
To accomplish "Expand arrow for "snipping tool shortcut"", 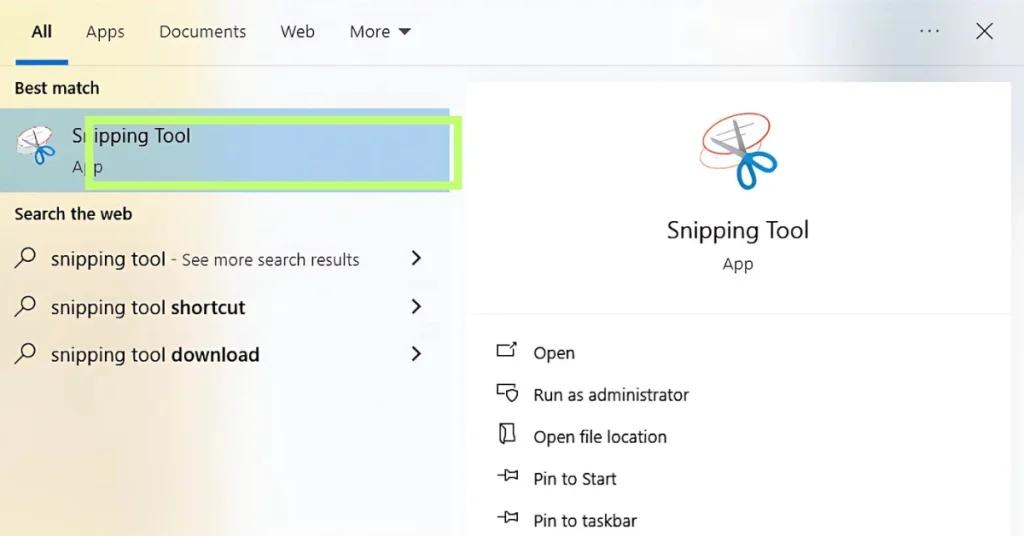I will [x=416, y=306].
